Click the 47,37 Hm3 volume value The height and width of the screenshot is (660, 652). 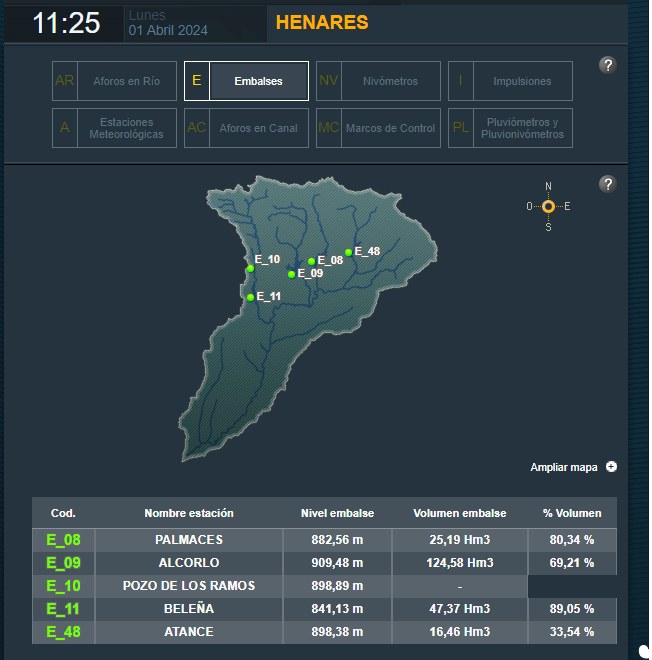[x=460, y=609]
